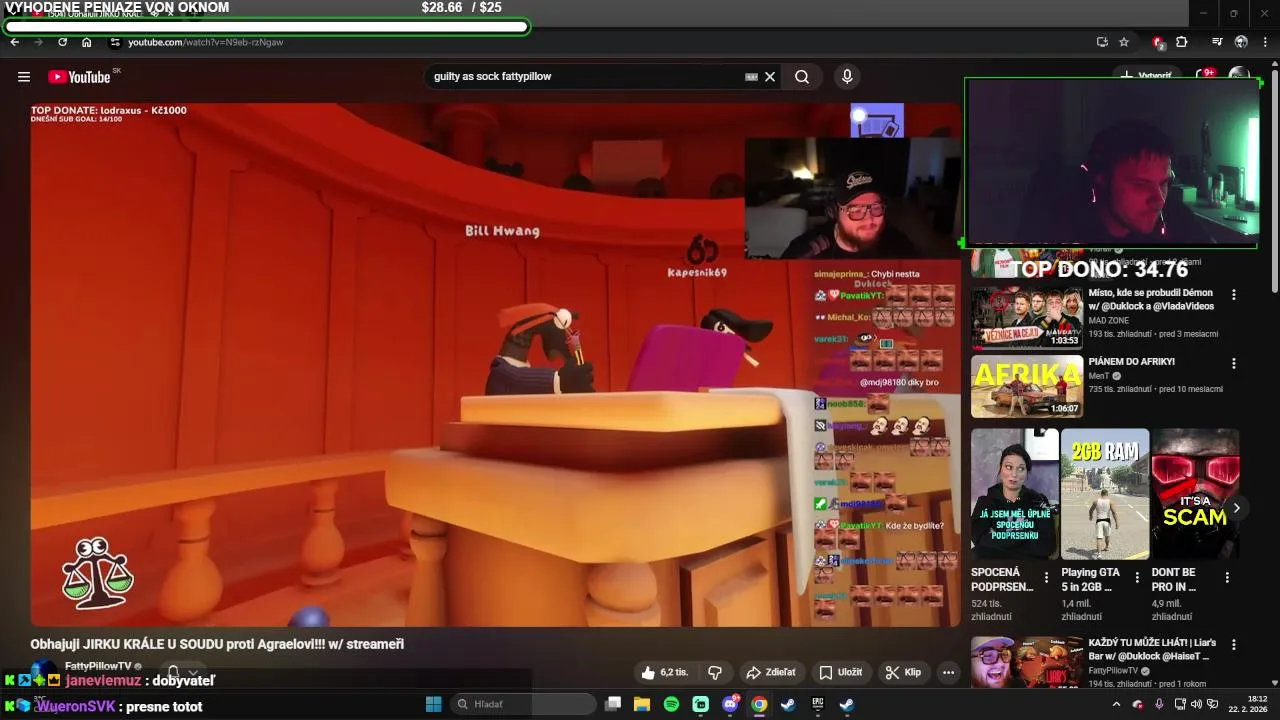Open options for PIÁNEM DO AFRIKY!
This screenshot has height=720, width=1280.
(1234, 364)
